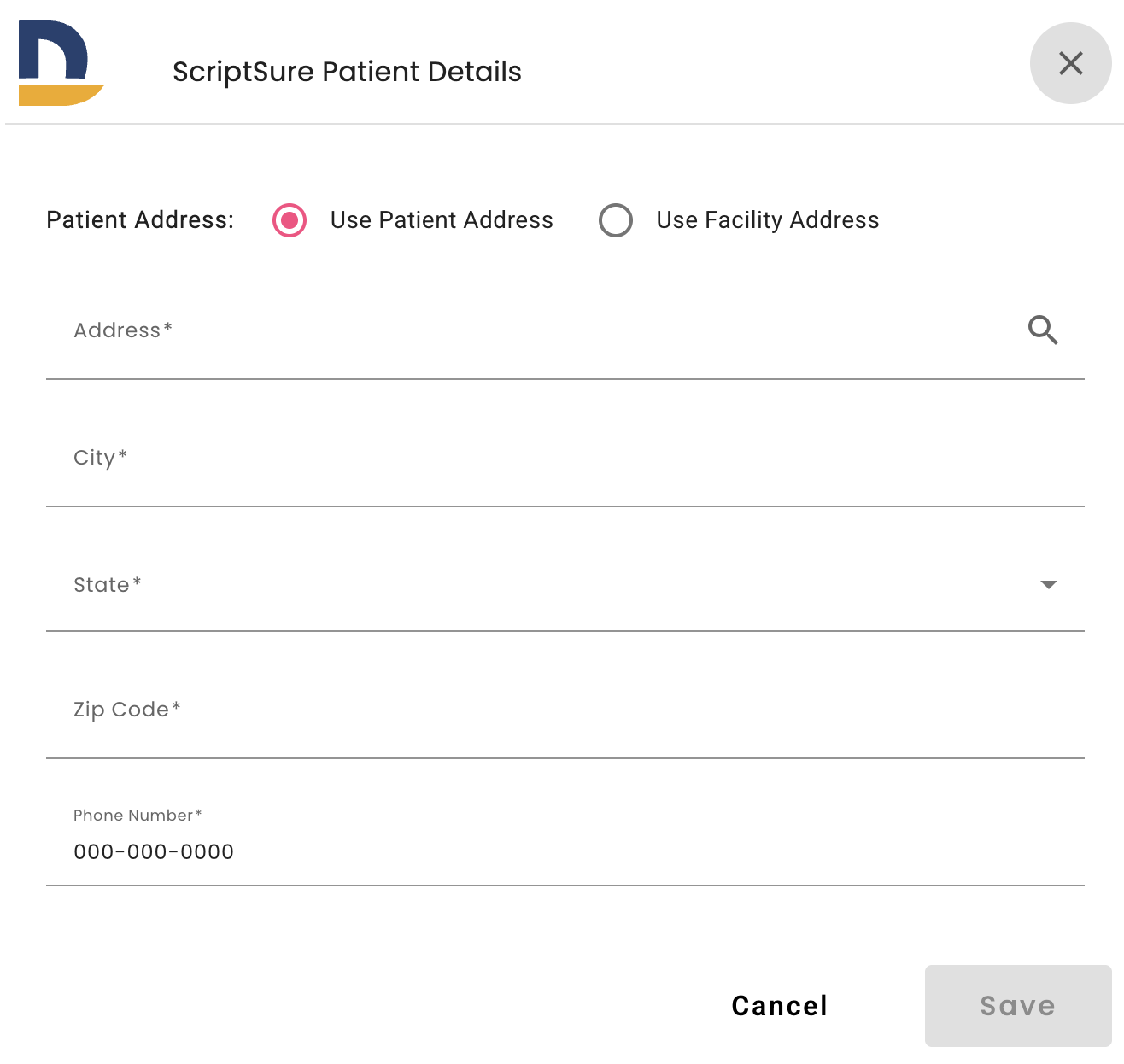This screenshot has width=1124, height=1064.
Task: Close the dialog with the X icon
Action: pos(1070,63)
